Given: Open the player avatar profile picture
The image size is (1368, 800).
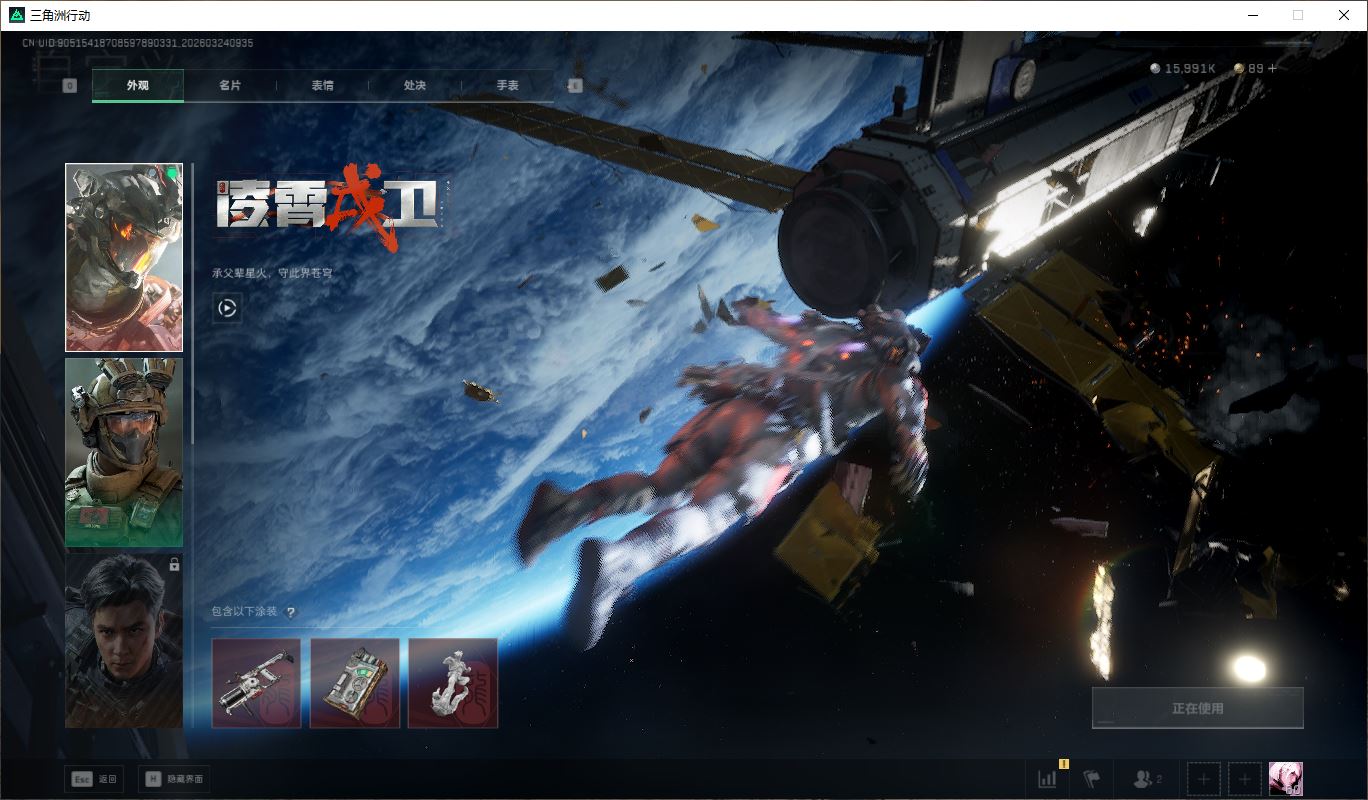Looking at the screenshot, I should [1285, 778].
